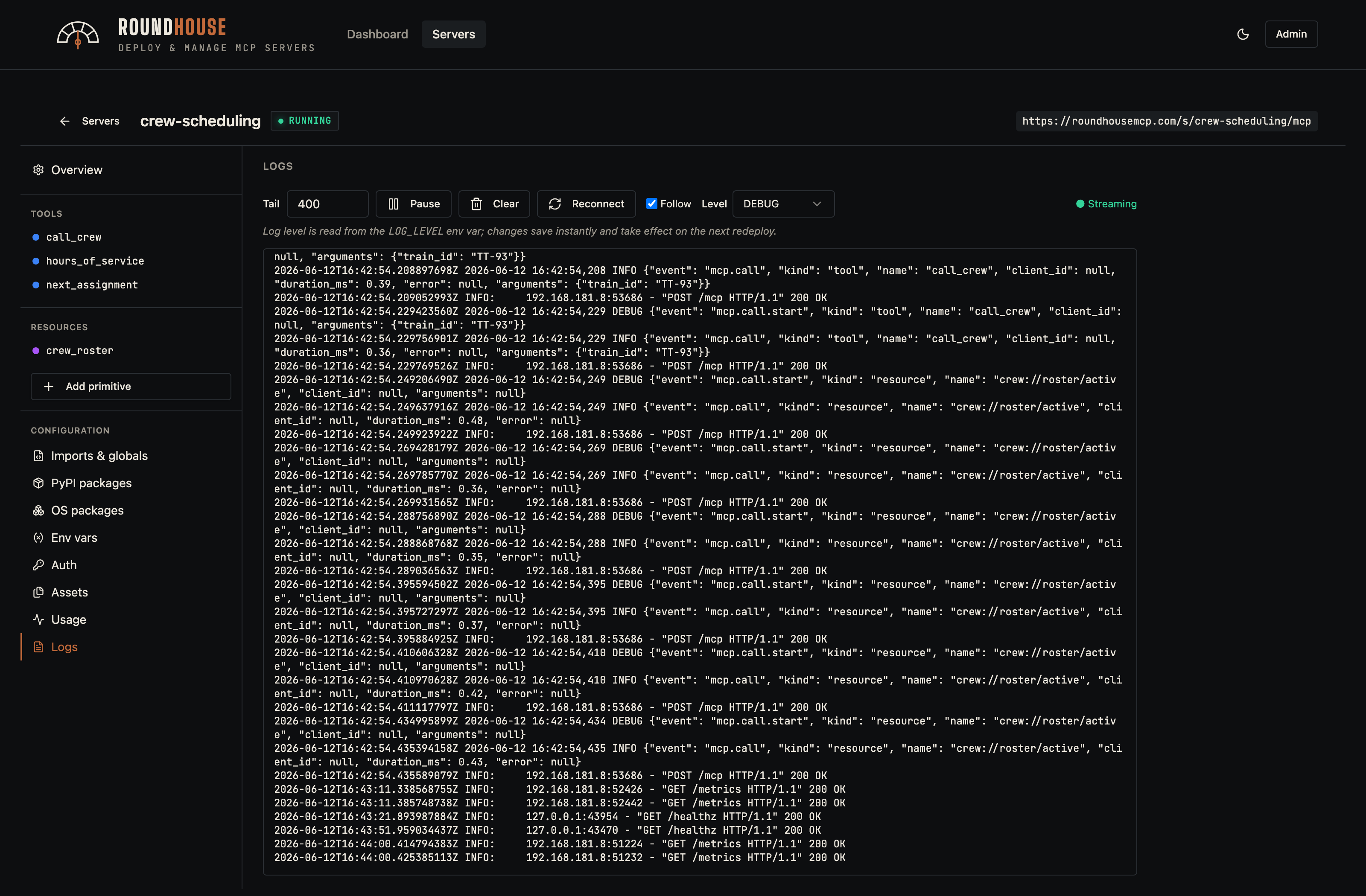Click the LOGS section heading
The width and height of the screenshot is (1366, 896).
coord(278,166)
